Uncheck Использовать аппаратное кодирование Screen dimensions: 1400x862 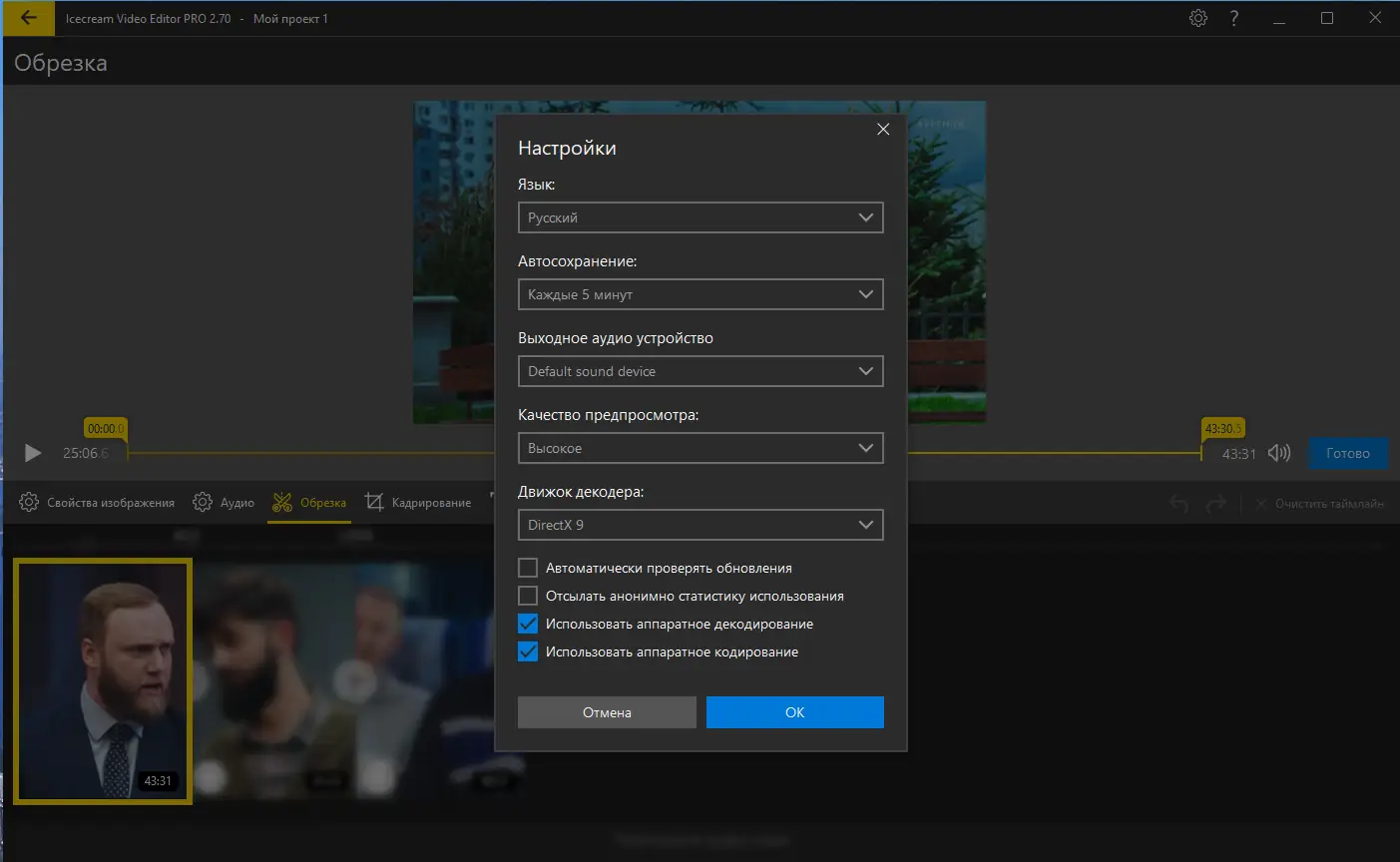pos(528,651)
